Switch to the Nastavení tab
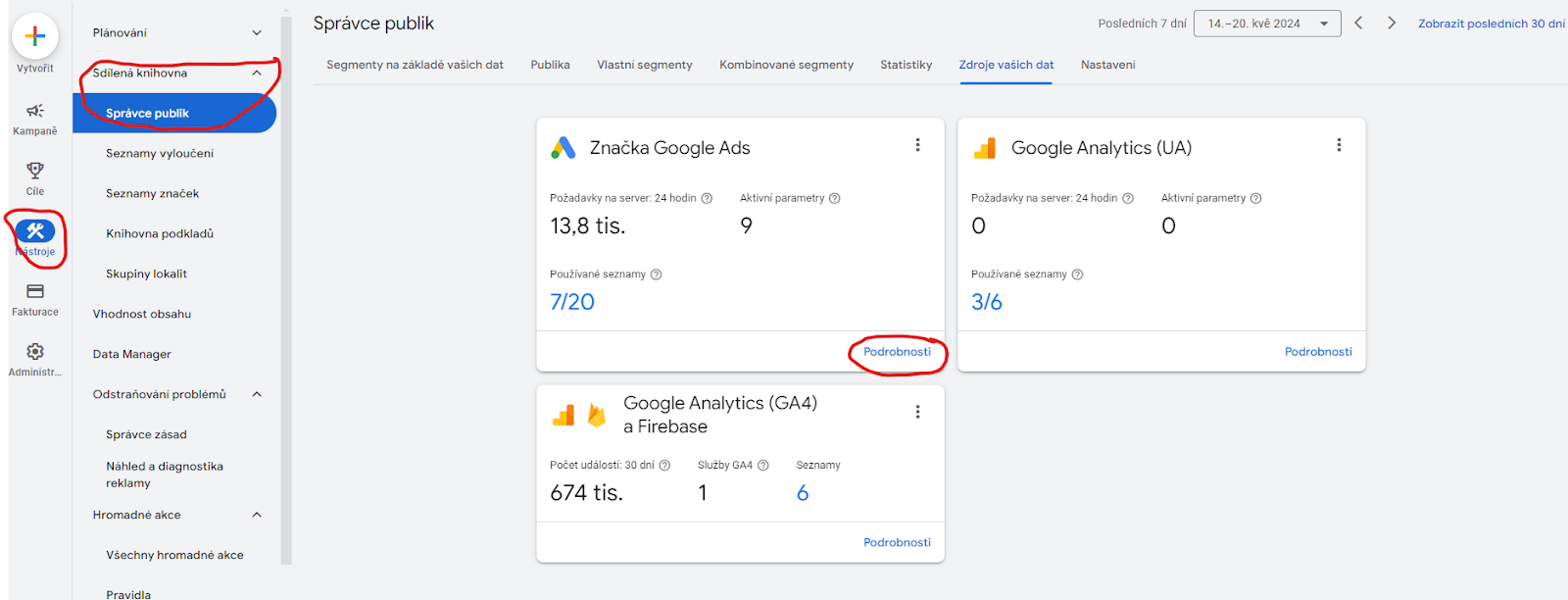Image resolution: width=1568 pixels, height=600 pixels. coord(1107,65)
